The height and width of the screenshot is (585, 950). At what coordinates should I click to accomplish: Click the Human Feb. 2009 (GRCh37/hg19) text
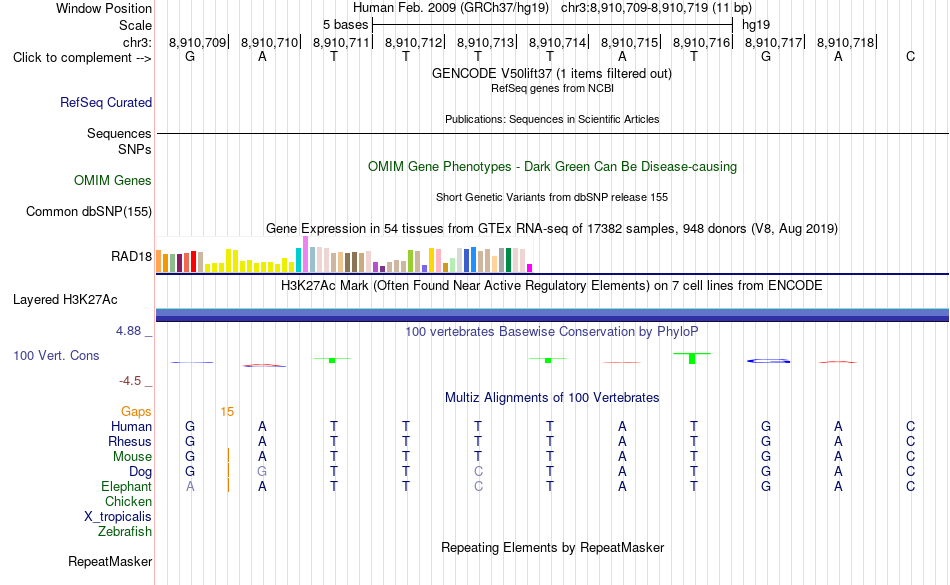(x=451, y=8)
